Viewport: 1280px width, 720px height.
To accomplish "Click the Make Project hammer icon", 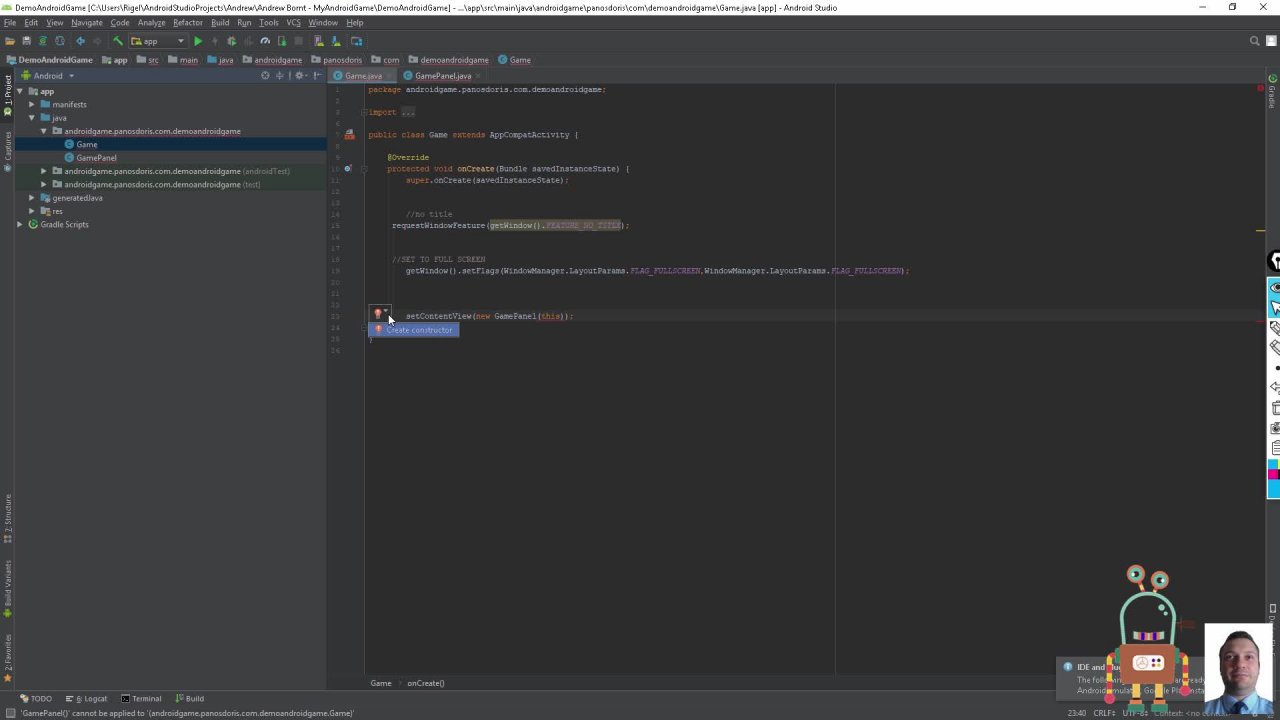I will pyautogui.click(x=117, y=41).
